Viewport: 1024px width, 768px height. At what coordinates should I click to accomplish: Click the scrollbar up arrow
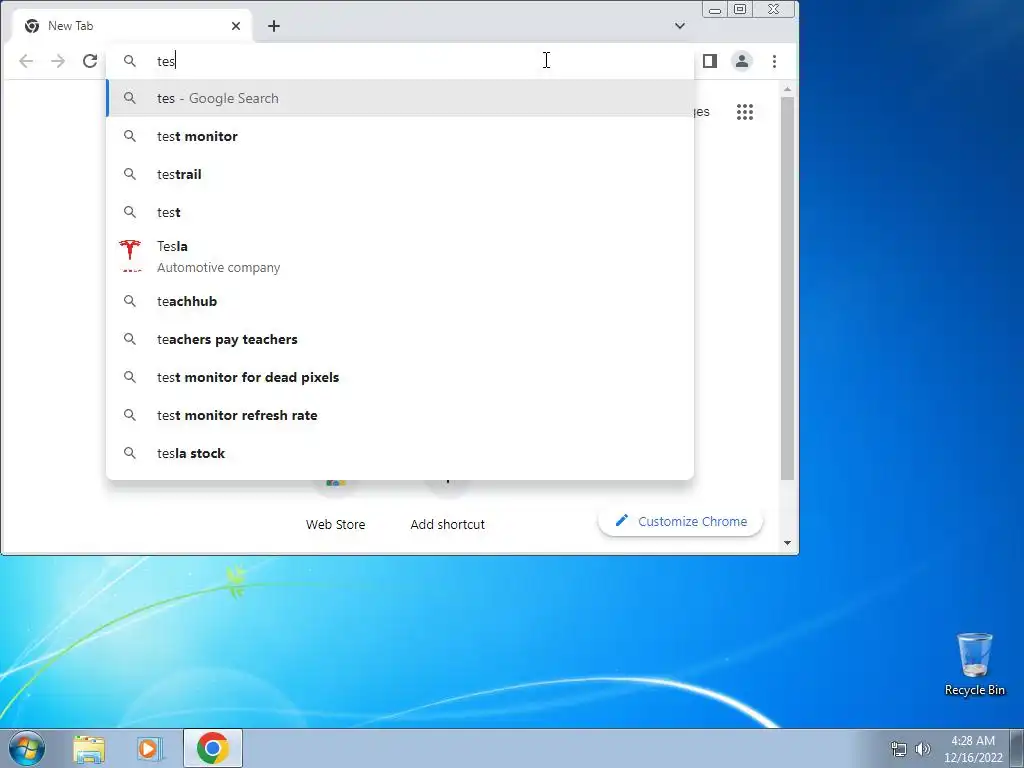point(787,89)
